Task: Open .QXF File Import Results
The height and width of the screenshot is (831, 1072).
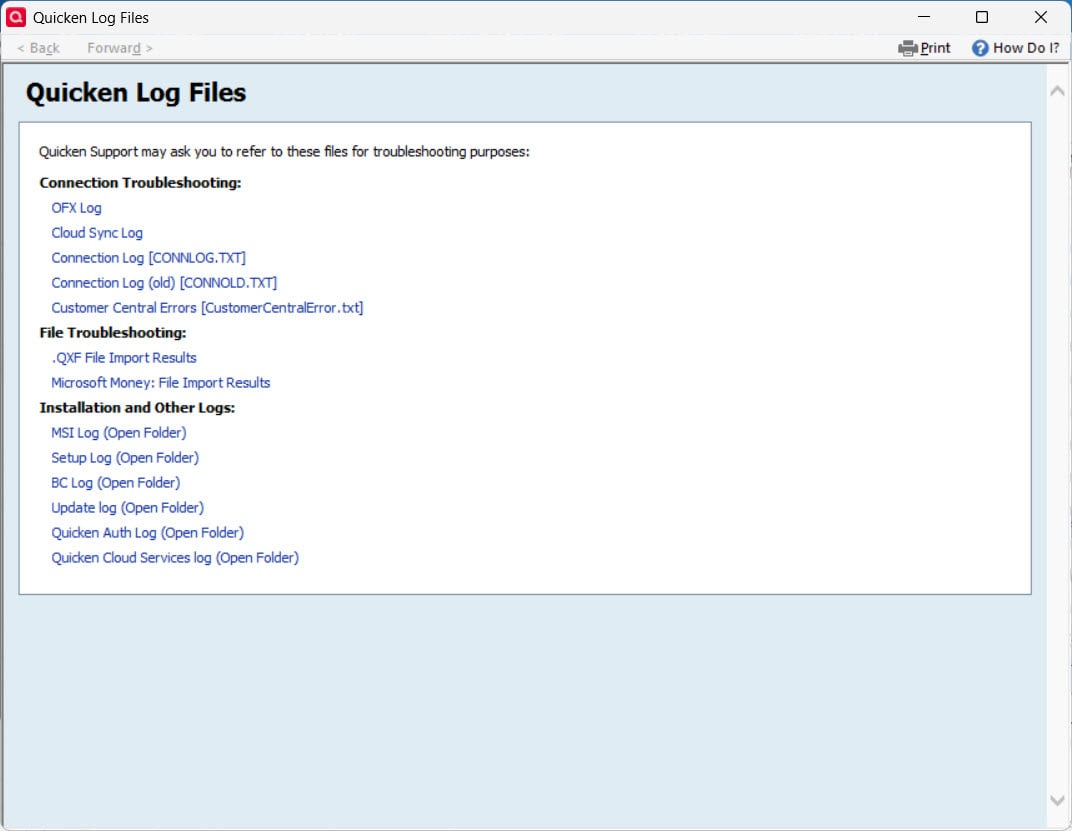Action: [x=124, y=358]
